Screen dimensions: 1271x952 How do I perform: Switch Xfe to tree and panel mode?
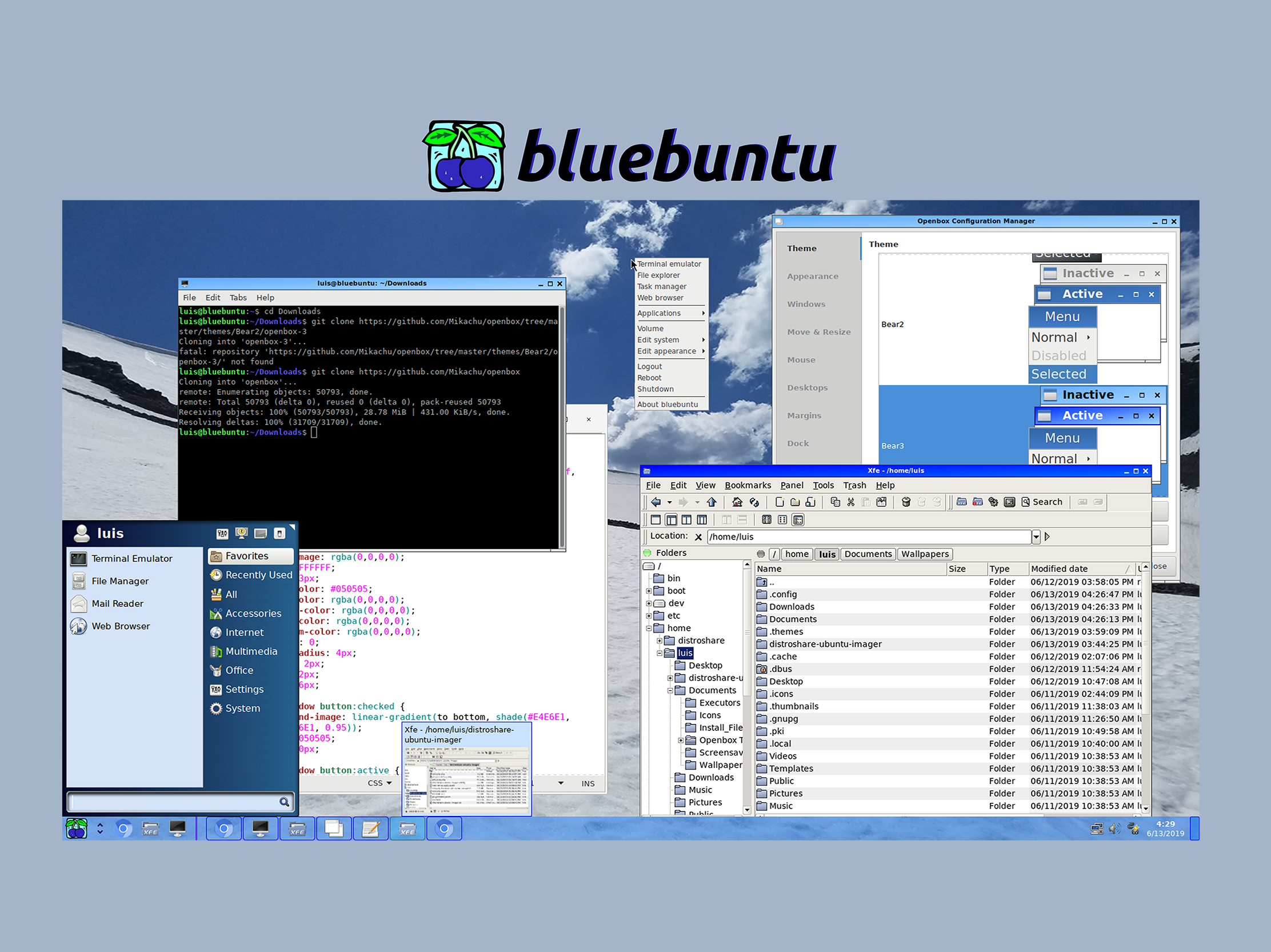tap(671, 520)
